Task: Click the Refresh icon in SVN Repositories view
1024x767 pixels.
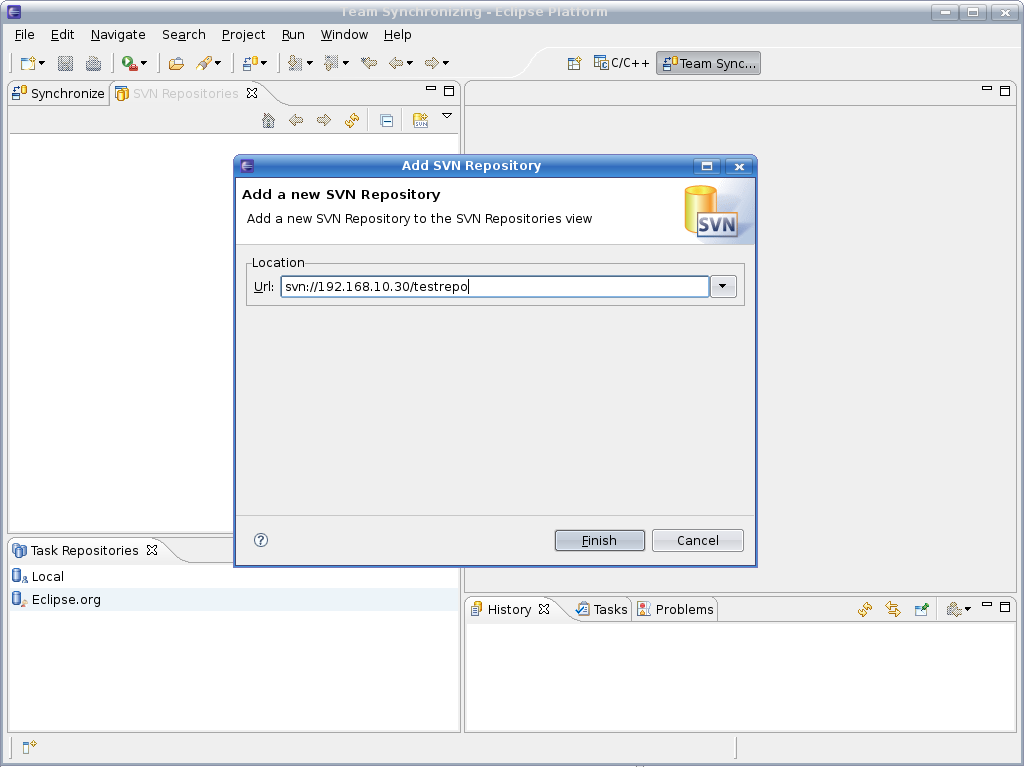Action: [x=352, y=120]
